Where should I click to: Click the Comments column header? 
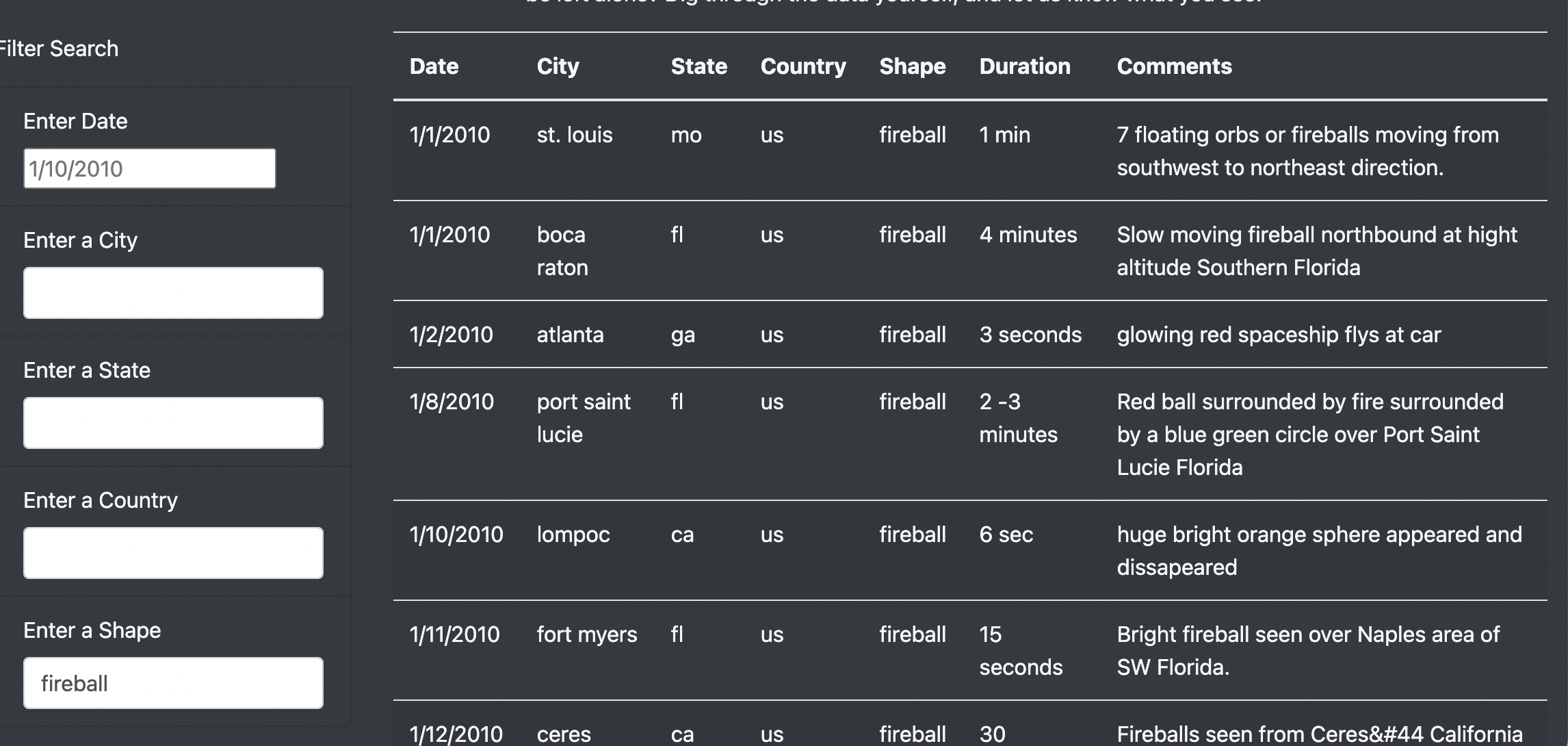tap(1174, 66)
